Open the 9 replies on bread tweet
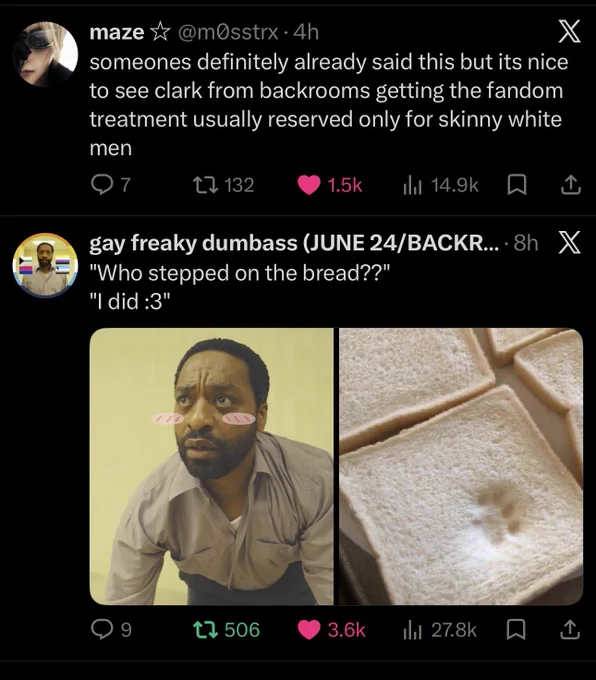This screenshot has width=596, height=680. click(111, 630)
